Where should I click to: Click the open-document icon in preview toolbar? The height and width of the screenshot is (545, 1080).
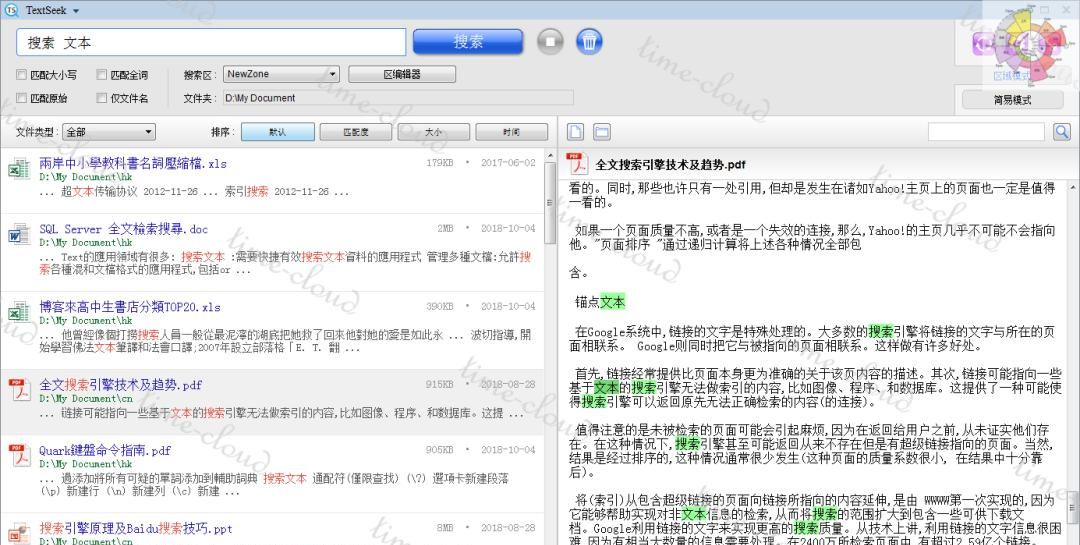(575, 132)
